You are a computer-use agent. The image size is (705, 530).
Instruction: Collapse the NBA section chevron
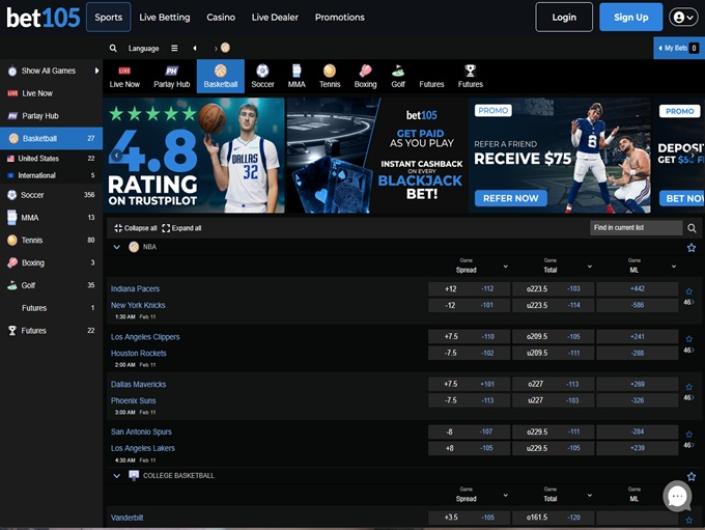coord(117,247)
